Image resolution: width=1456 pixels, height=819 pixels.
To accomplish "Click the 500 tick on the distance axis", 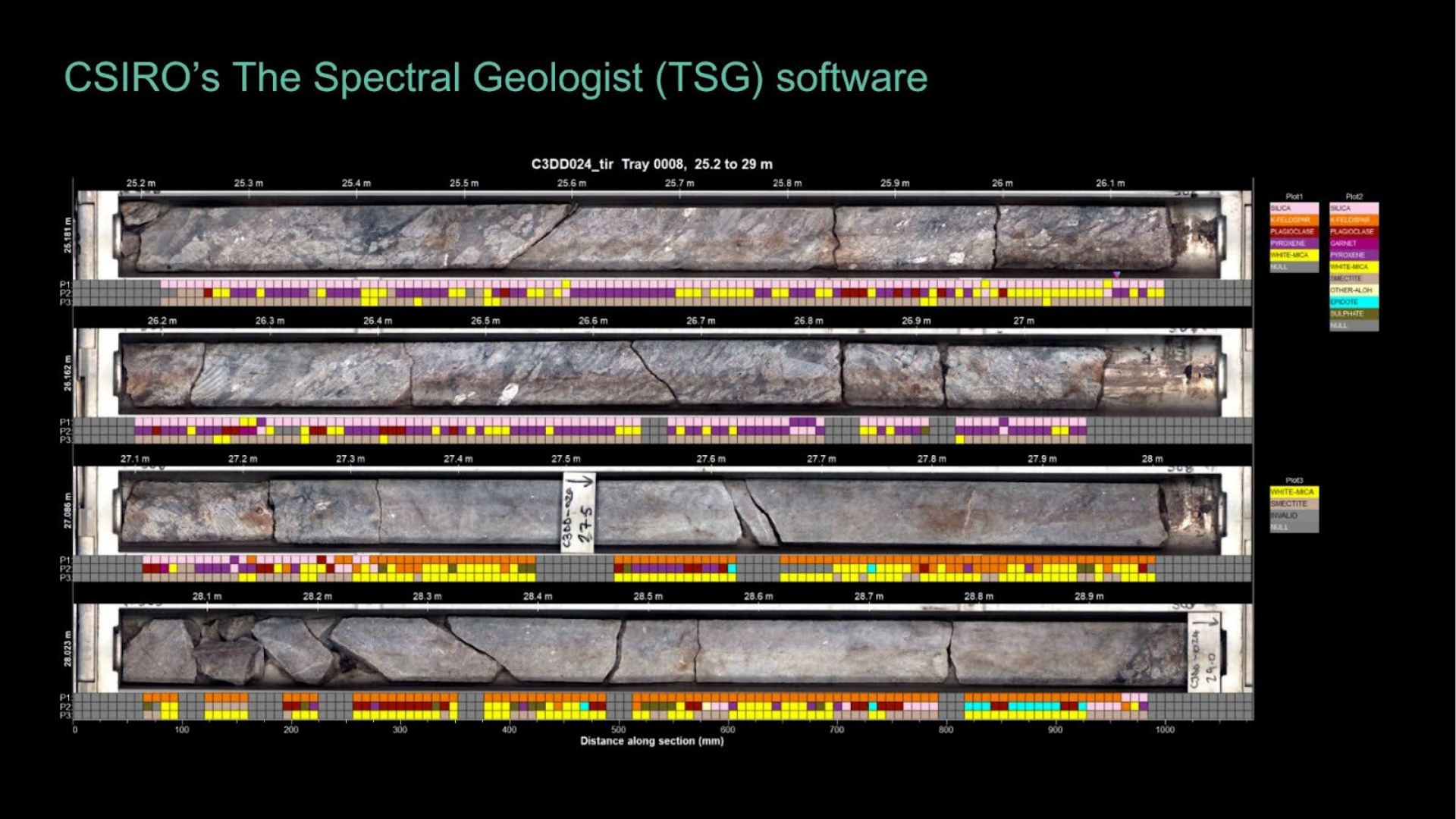I will click(618, 730).
